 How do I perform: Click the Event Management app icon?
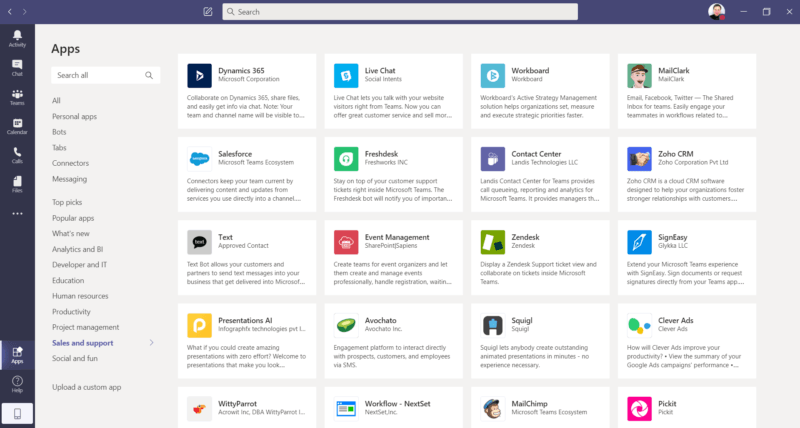346,242
